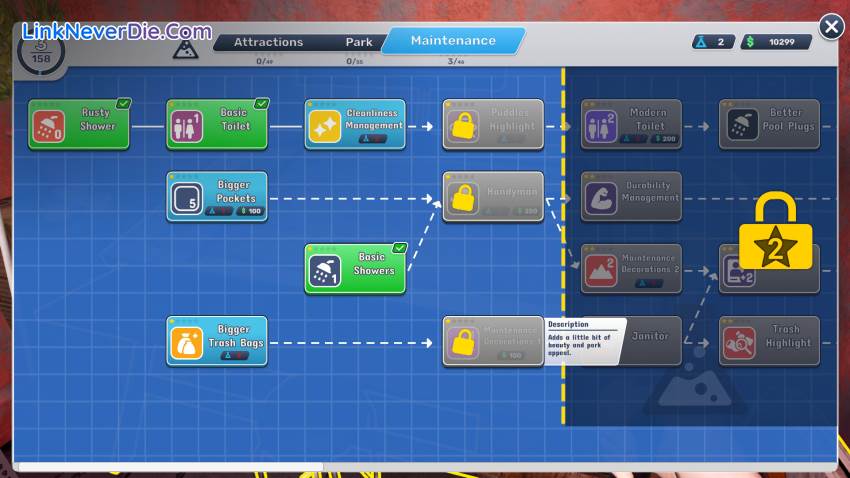
Task: Close the research tree window
Action: tap(831, 27)
